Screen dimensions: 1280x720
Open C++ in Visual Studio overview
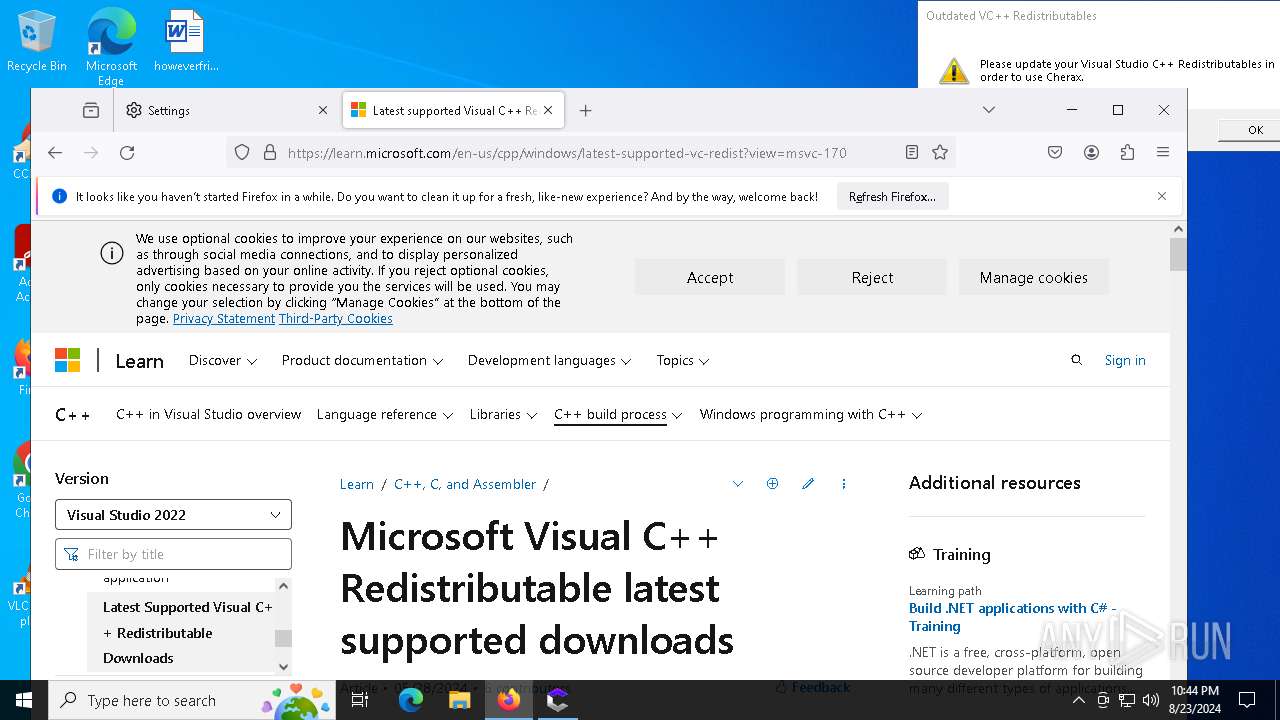point(208,414)
